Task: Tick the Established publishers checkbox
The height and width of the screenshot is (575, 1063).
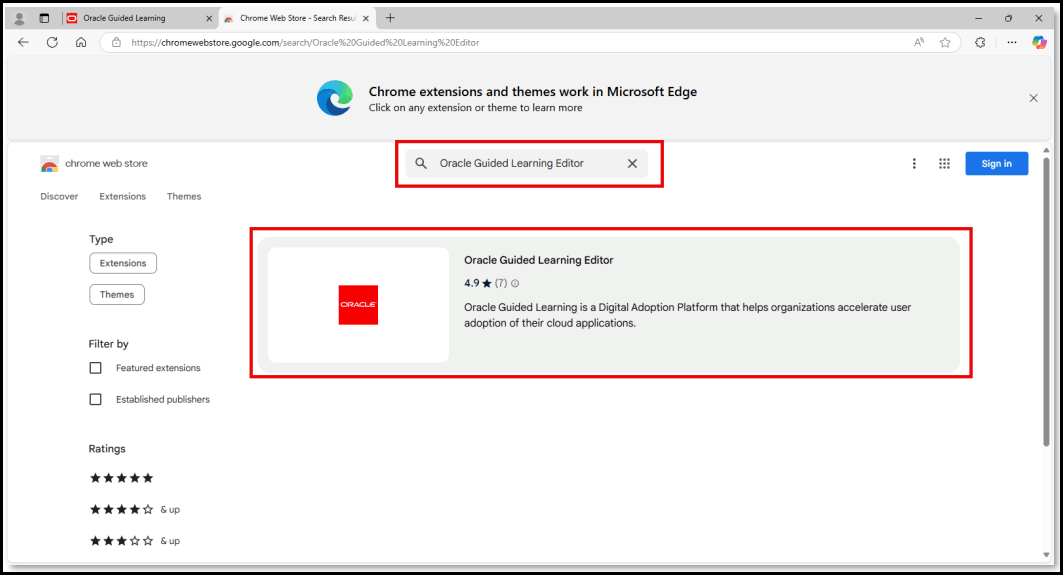Action: click(96, 399)
